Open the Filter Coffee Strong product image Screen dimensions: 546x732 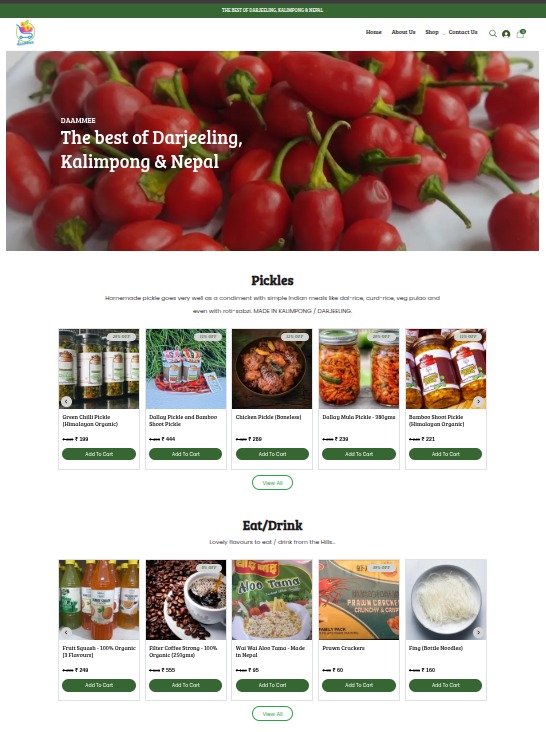click(186, 600)
